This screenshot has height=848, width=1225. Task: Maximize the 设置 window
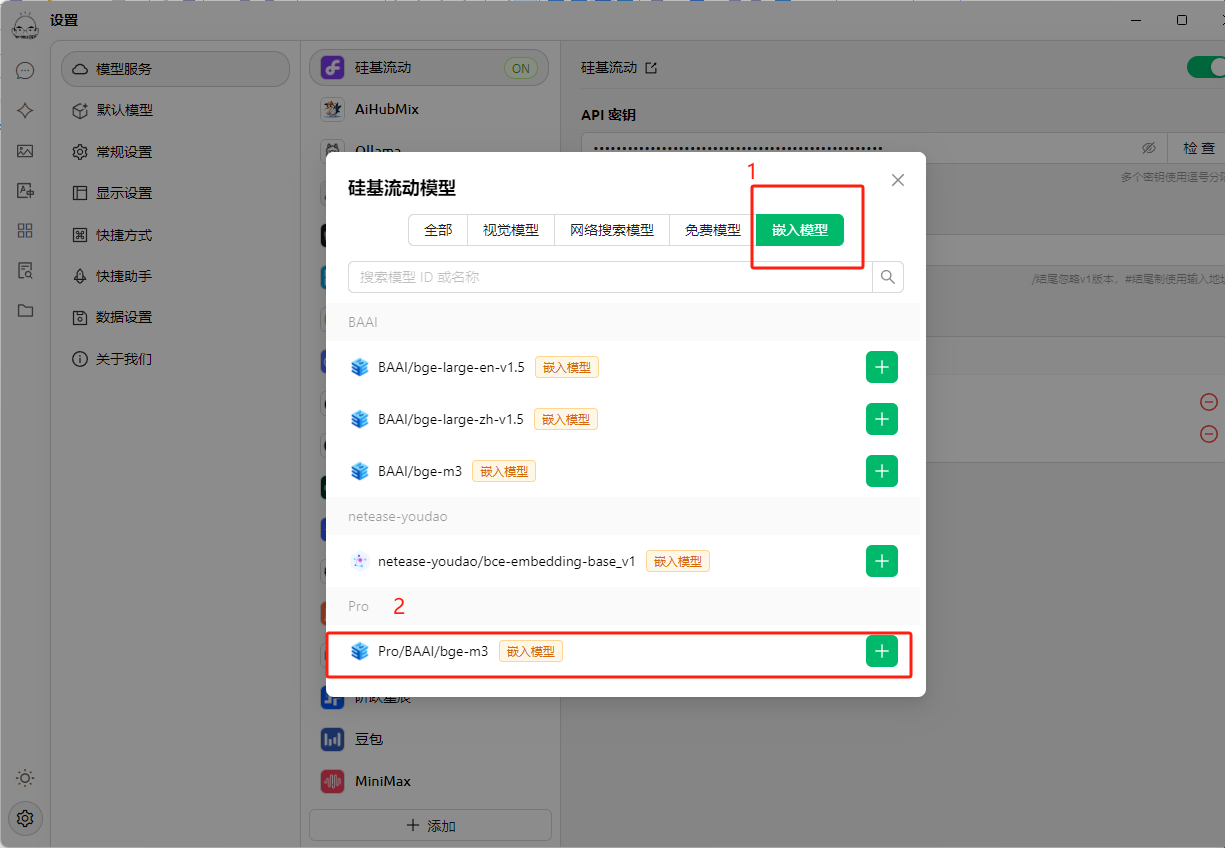[x=1182, y=20]
